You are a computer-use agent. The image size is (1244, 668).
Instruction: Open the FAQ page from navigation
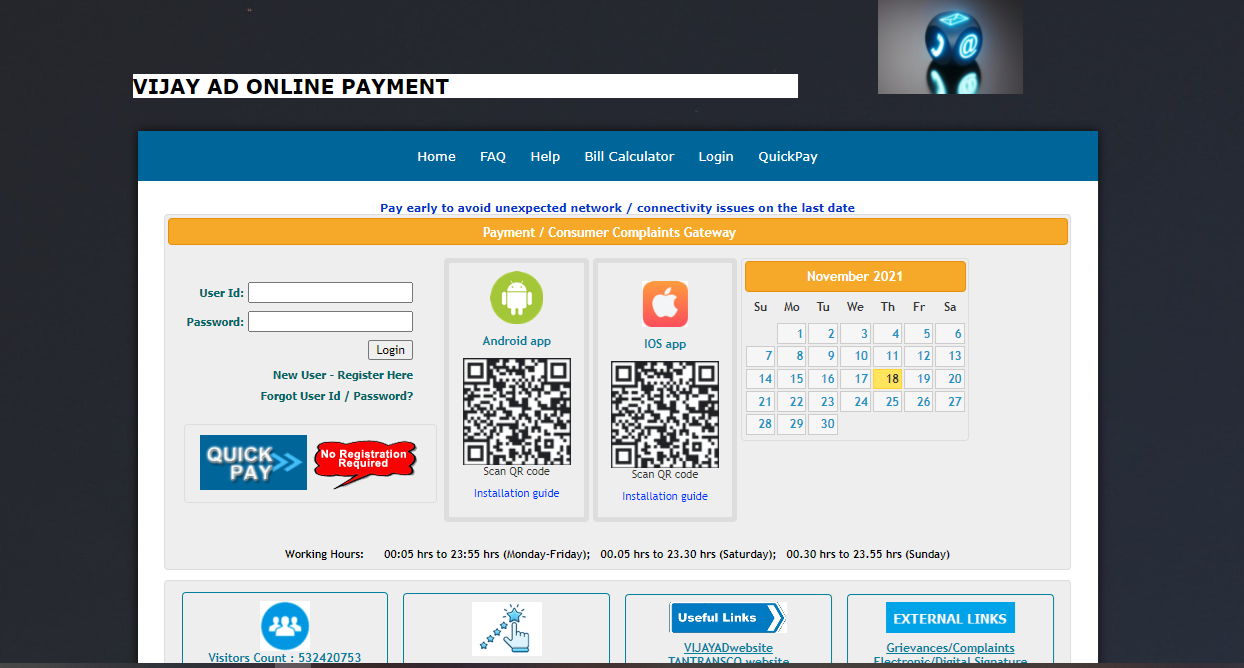click(493, 157)
